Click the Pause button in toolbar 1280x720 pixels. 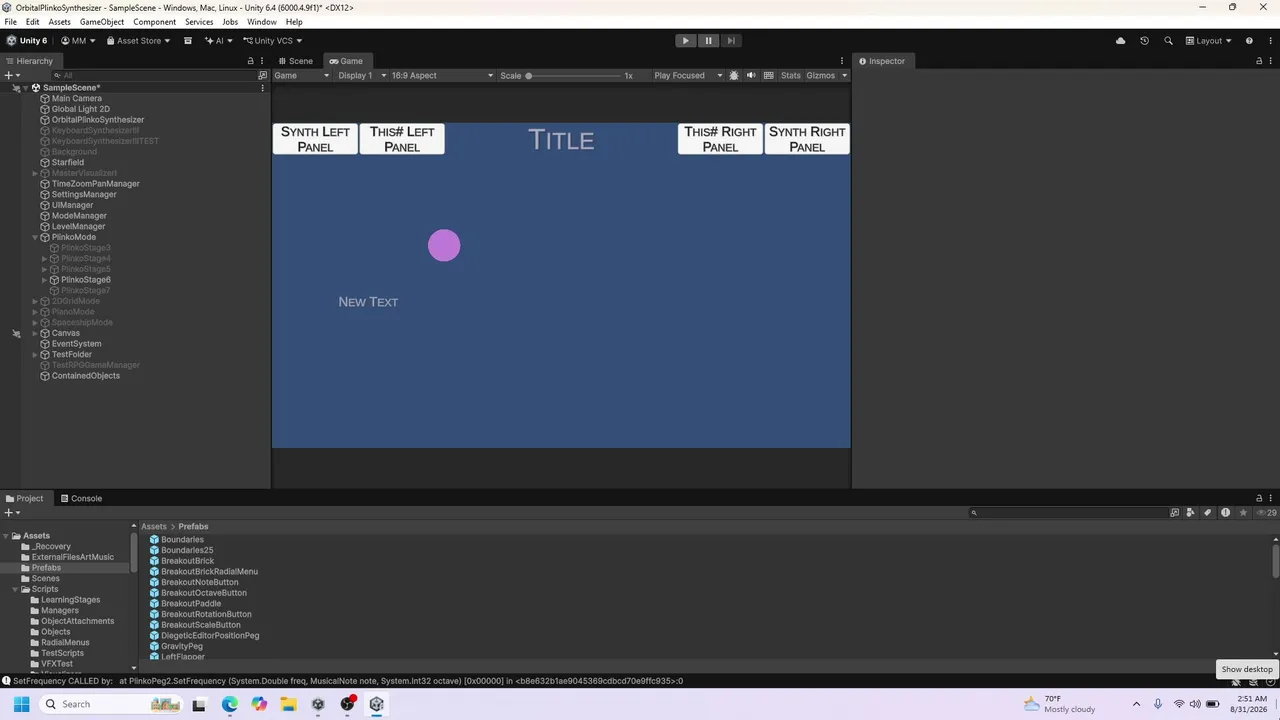[708, 41]
